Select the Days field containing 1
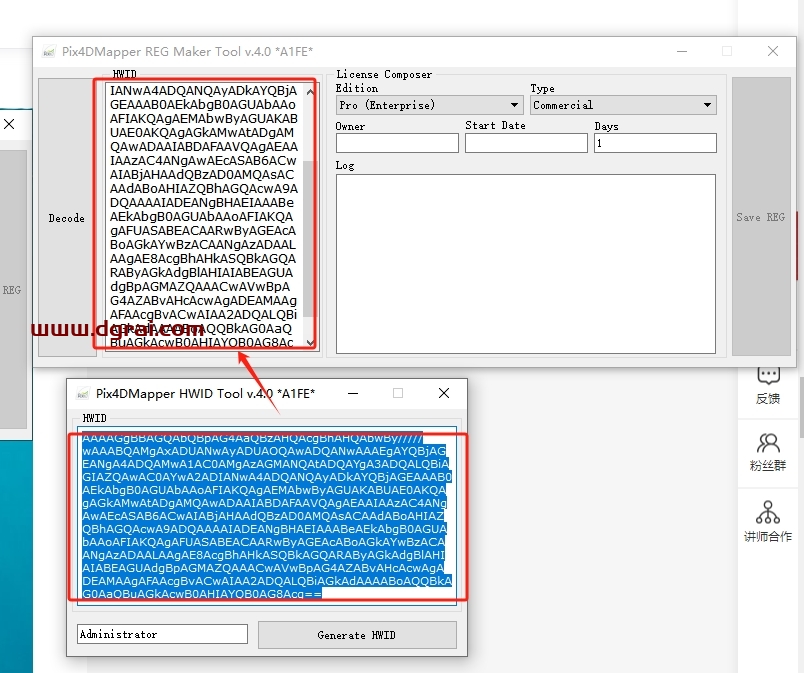The height and width of the screenshot is (673, 804). 654,143
